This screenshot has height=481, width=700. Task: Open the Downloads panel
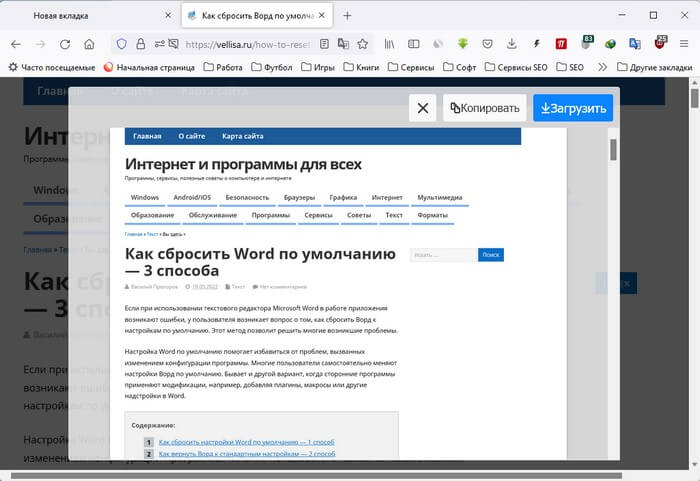pyautogui.click(x=512, y=44)
